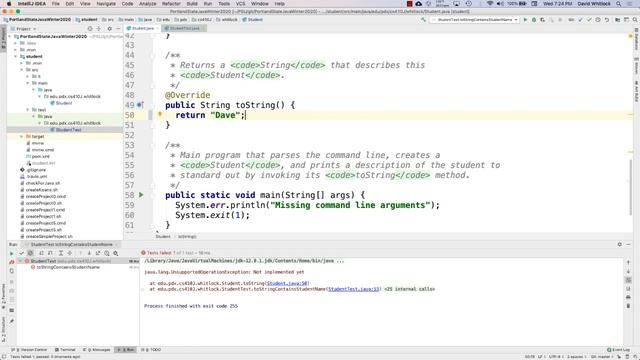Run the selected test configuration

525,20
